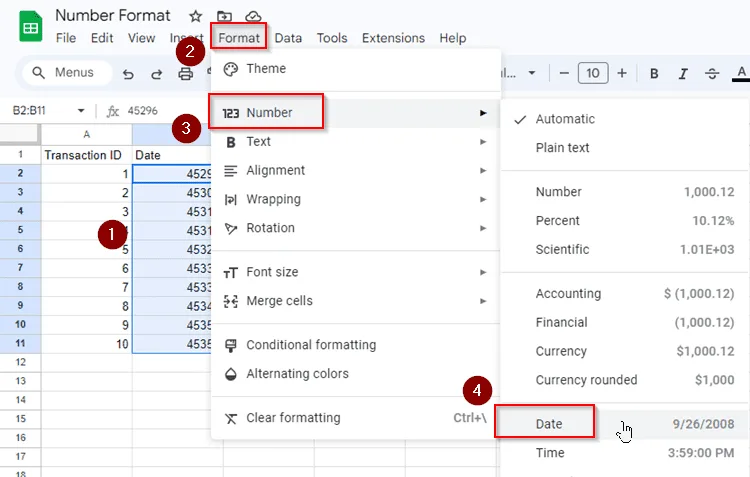This screenshot has width=750, height=477.
Task: Select row 12 header
Action: tap(21, 362)
